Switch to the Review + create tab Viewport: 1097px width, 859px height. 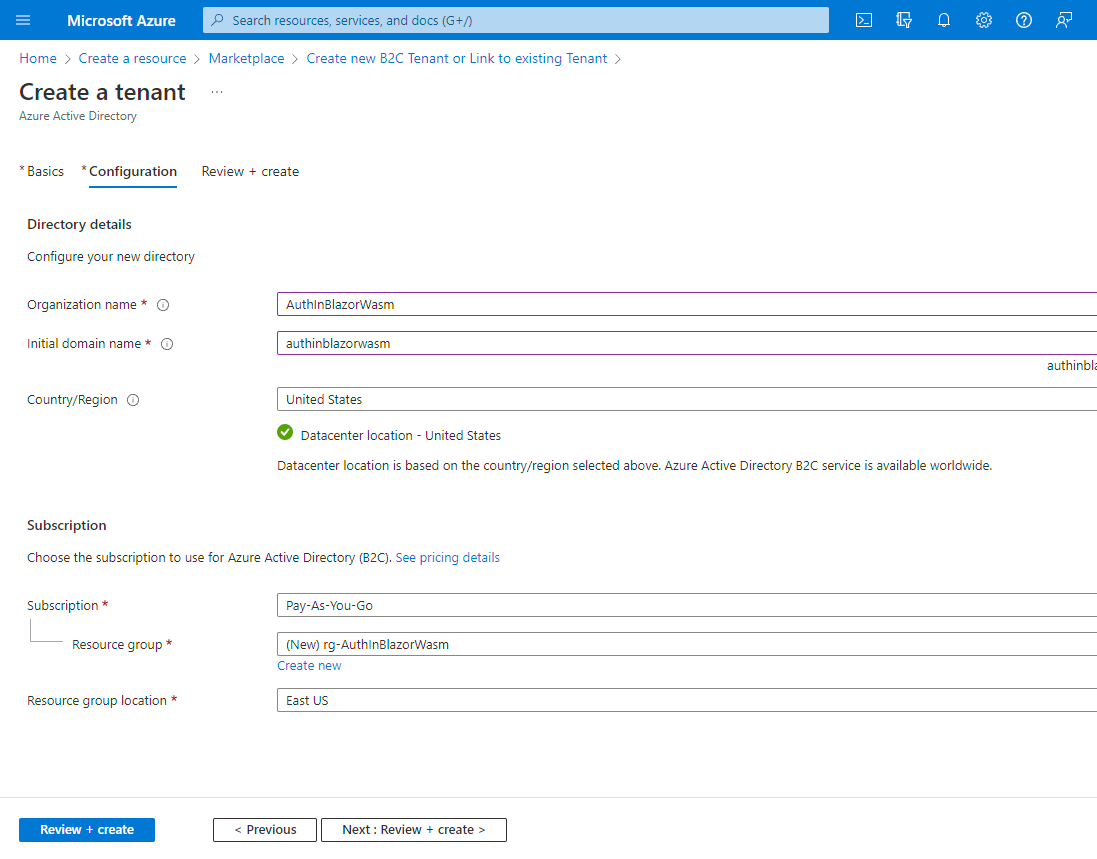tap(250, 171)
